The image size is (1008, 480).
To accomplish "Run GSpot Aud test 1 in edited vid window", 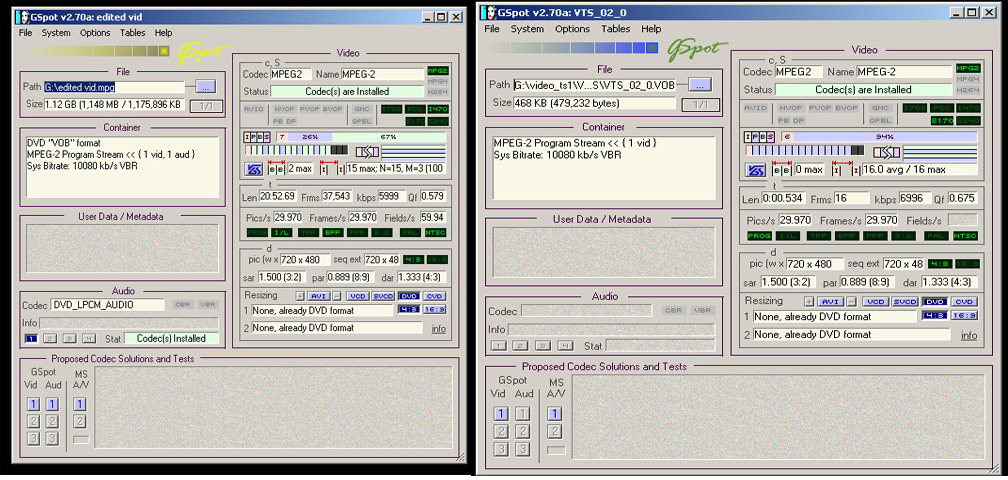I will (x=52, y=404).
